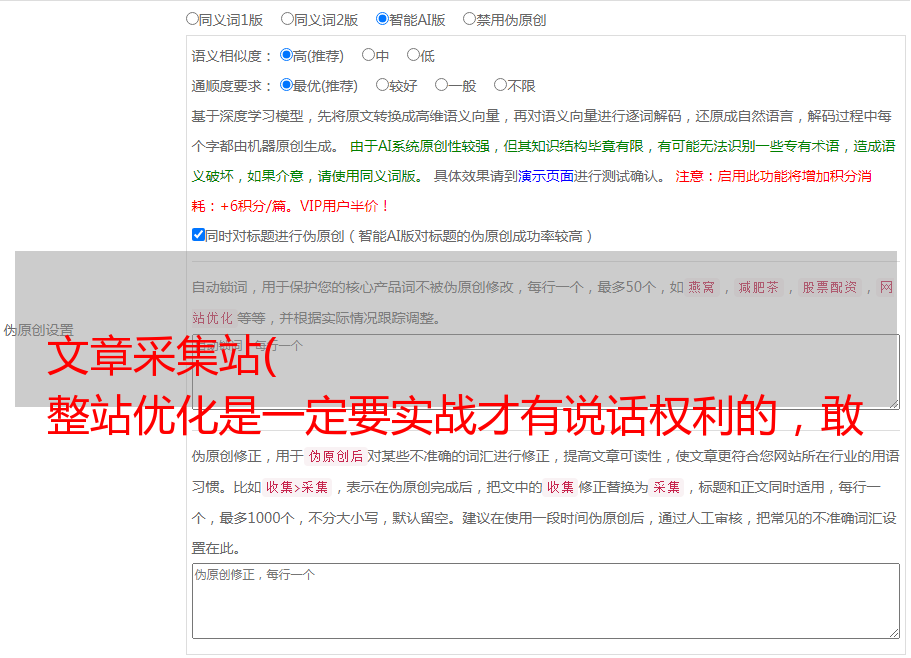
Task: Select the 同义词1版 radio option
Action: tap(192, 19)
